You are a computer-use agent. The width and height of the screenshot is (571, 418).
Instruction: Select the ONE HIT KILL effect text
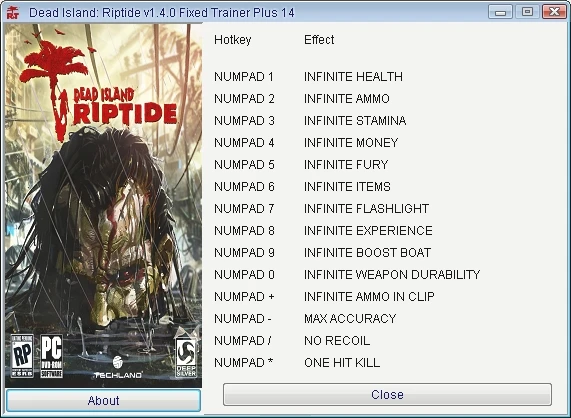point(342,363)
